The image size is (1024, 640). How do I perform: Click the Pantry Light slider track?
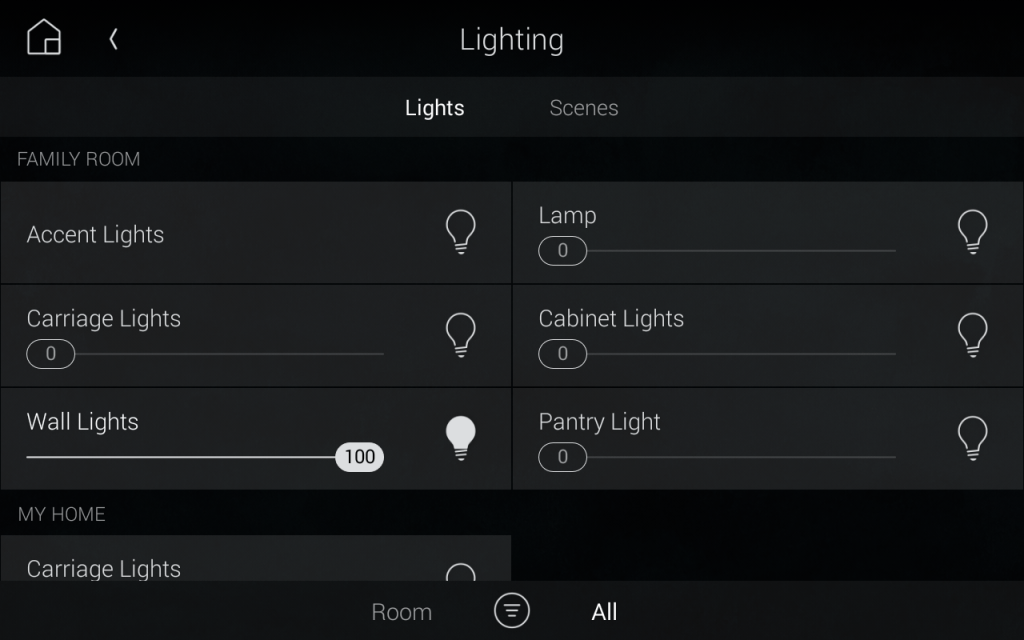[x=740, y=457]
